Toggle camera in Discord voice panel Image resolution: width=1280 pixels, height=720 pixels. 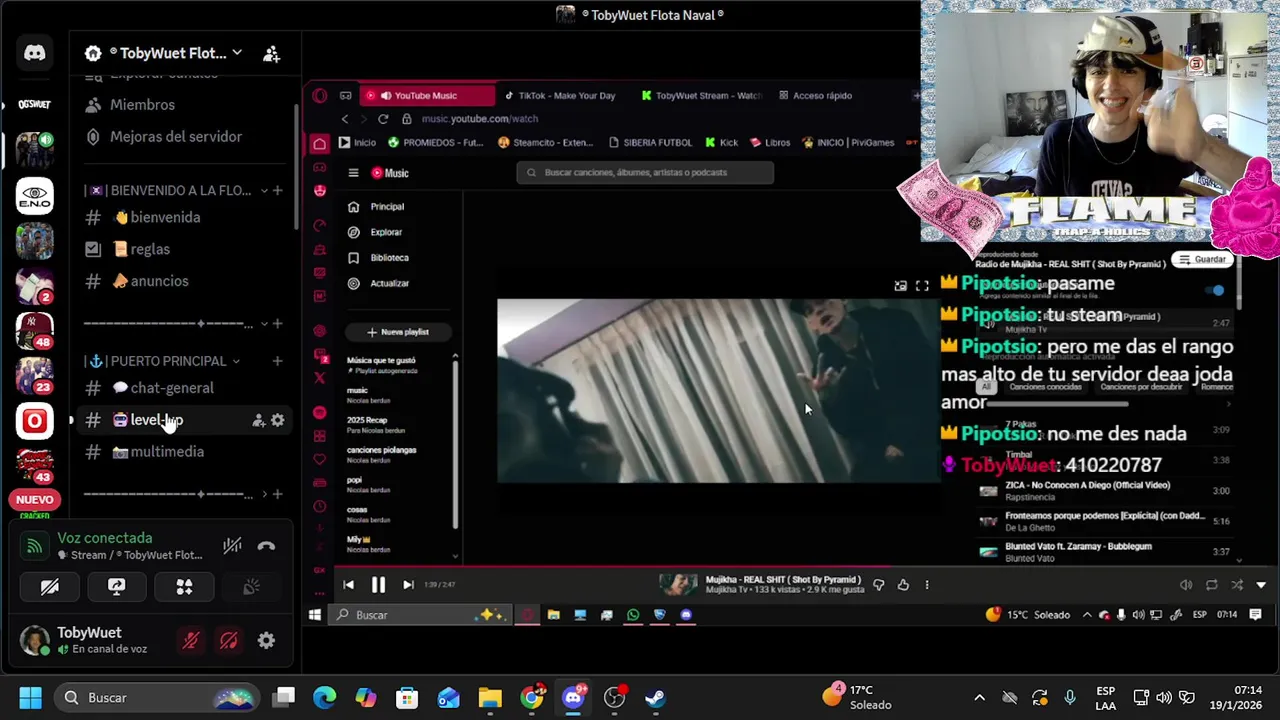click(49, 587)
